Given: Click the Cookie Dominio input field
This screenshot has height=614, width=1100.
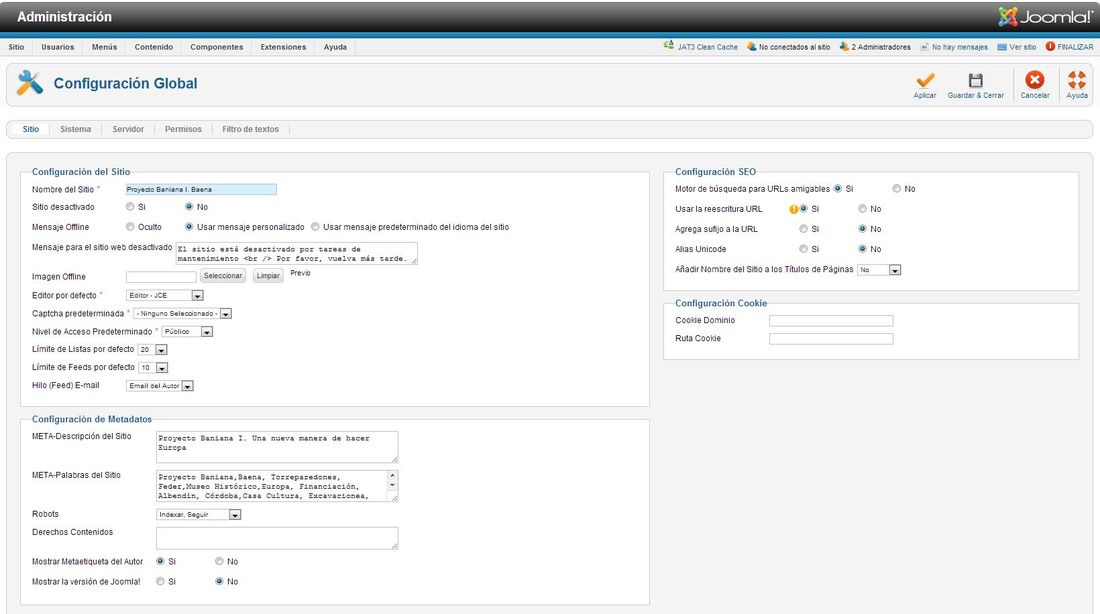Looking at the screenshot, I should 830,321.
